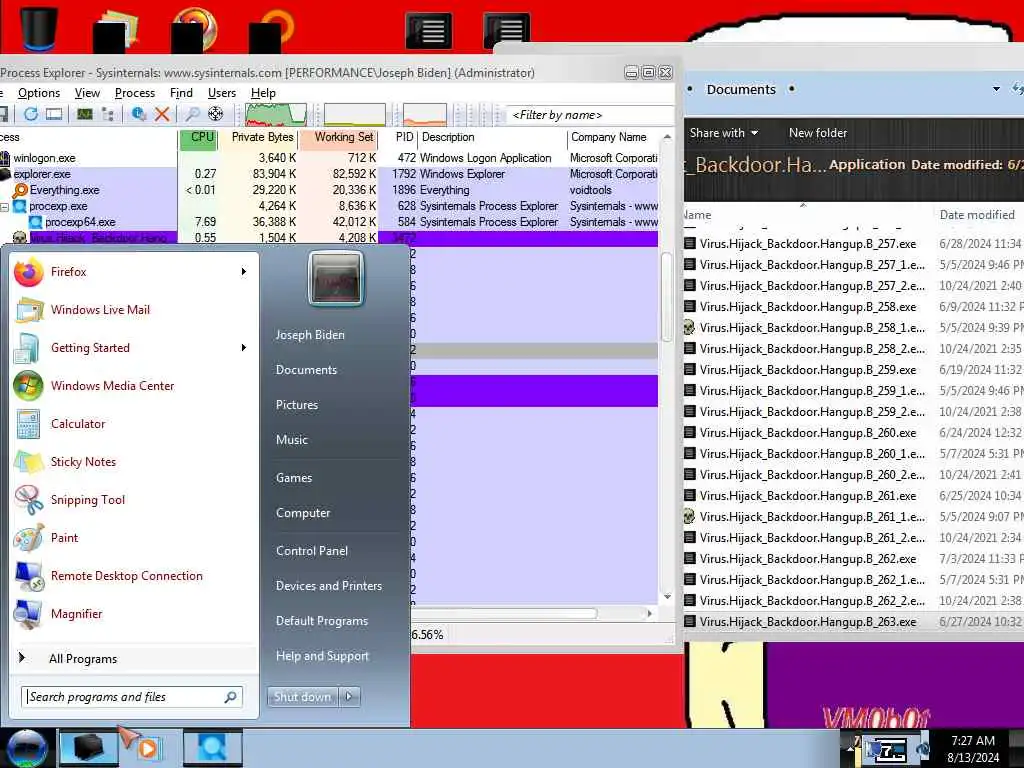Open the Process menu
The image size is (1024, 768).
135,93
